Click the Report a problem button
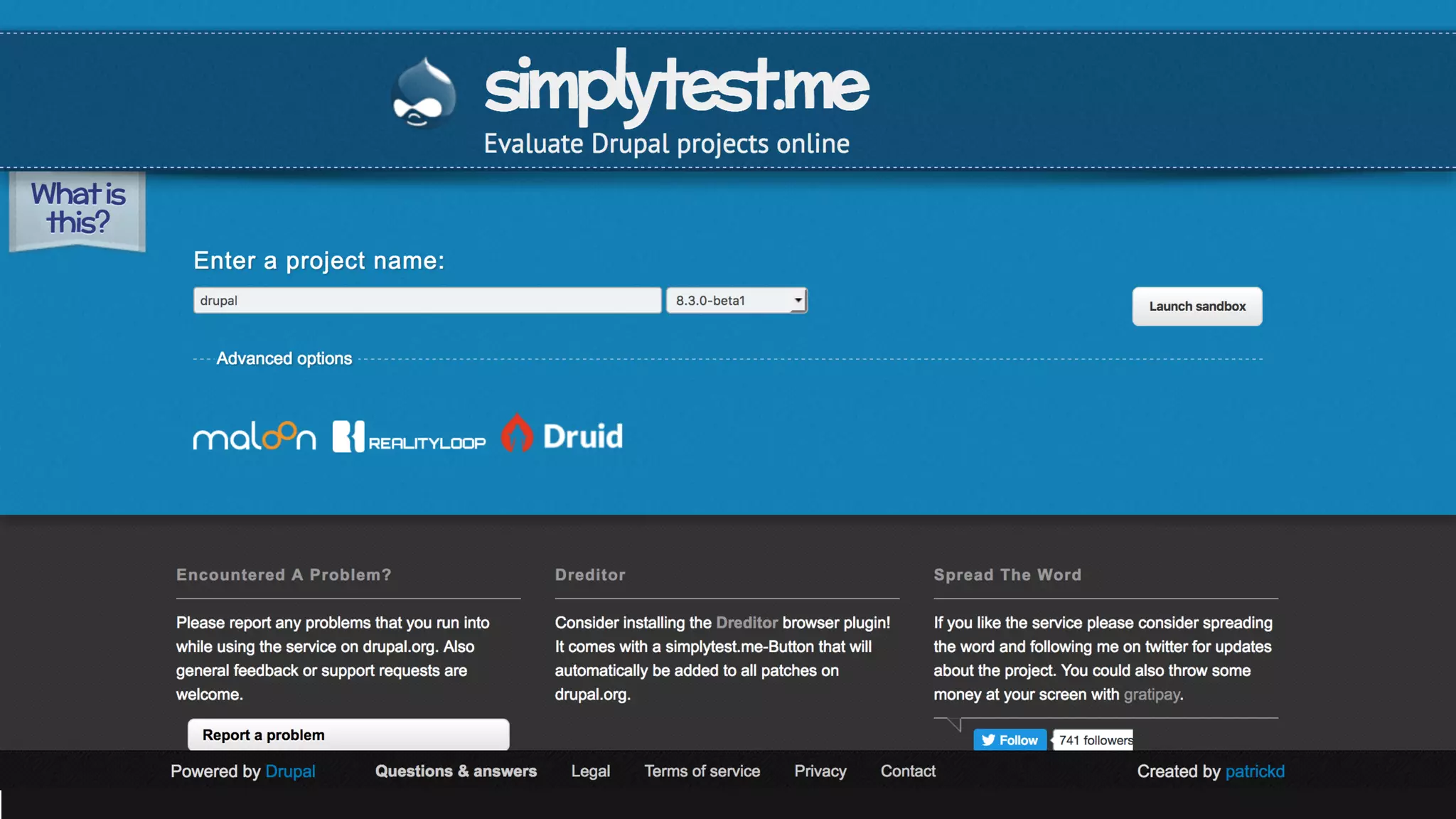Screen dimensions: 1456x819 tap(348, 734)
